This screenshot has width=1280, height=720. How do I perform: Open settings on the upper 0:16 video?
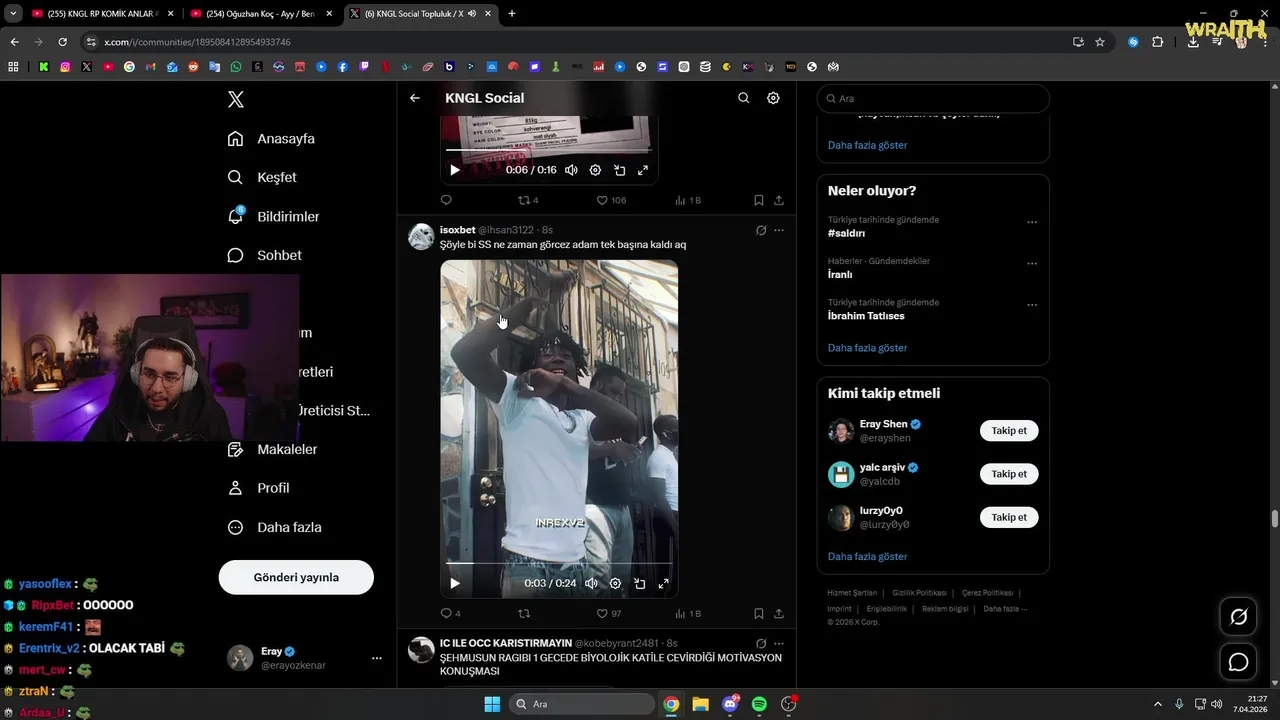pos(595,170)
